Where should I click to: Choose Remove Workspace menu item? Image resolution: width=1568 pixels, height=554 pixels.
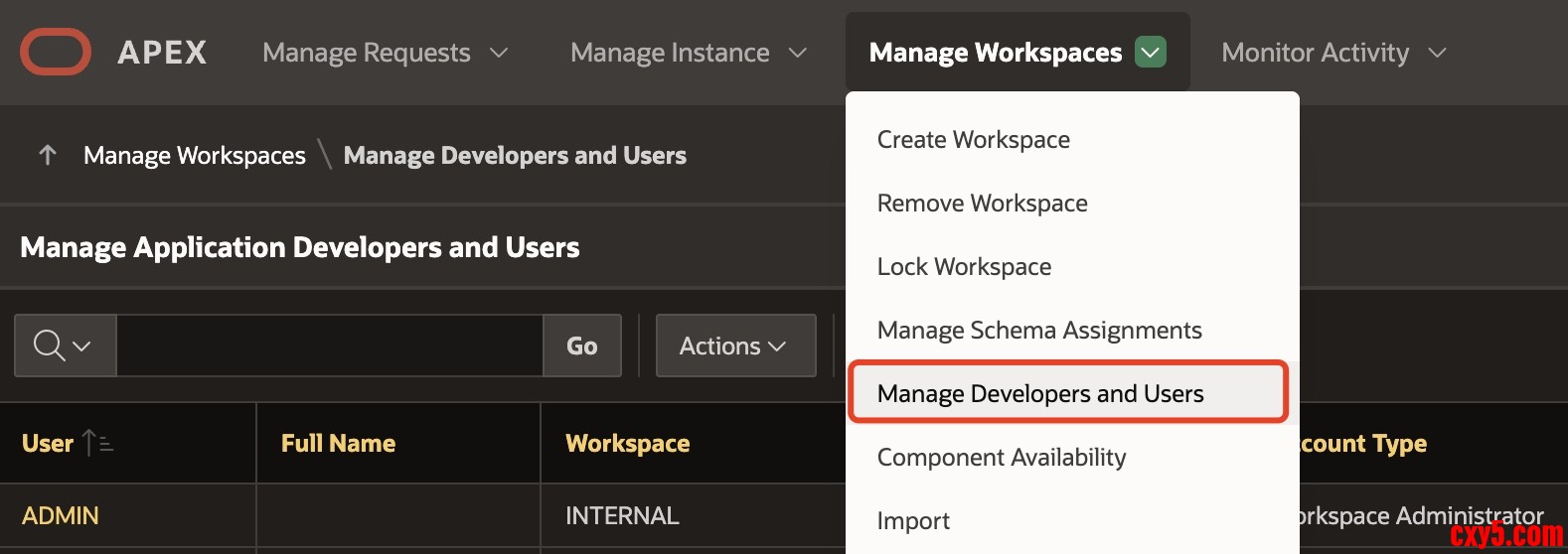pyautogui.click(x=982, y=204)
